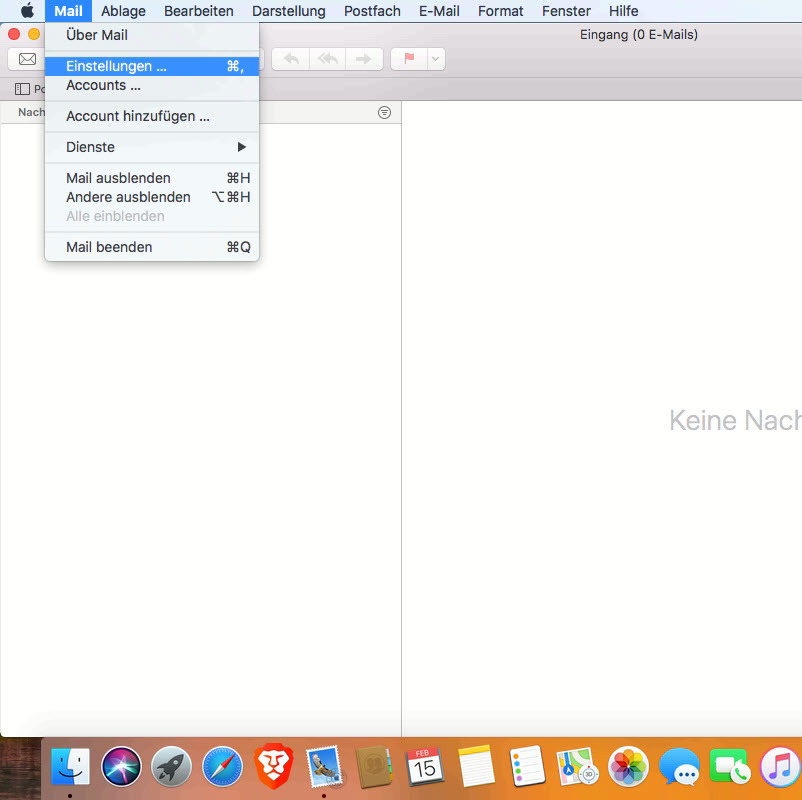Open Launchpad rocket icon
The height and width of the screenshot is (800, 802).
171,766
